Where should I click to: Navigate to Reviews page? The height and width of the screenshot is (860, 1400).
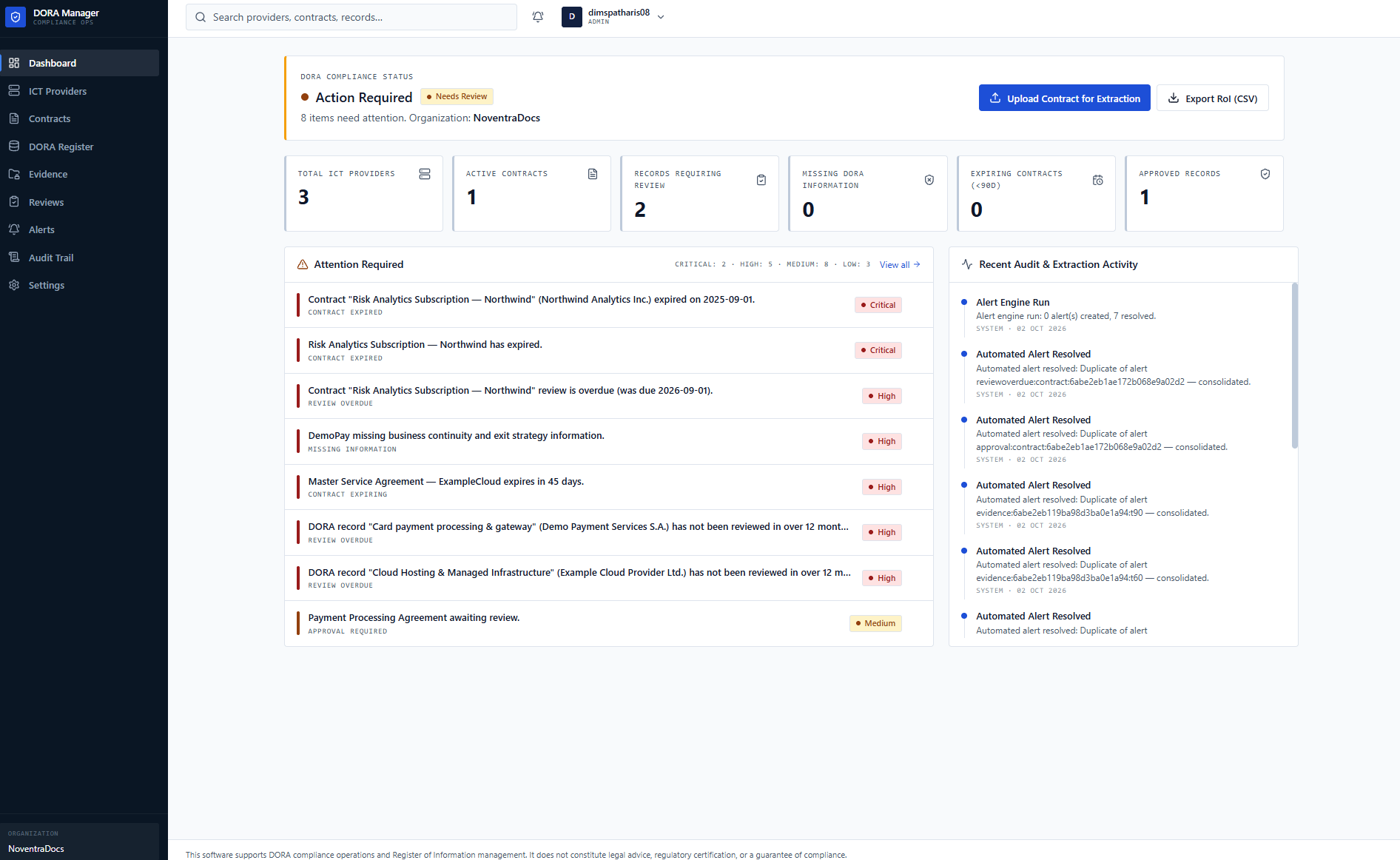click(79, 202)
